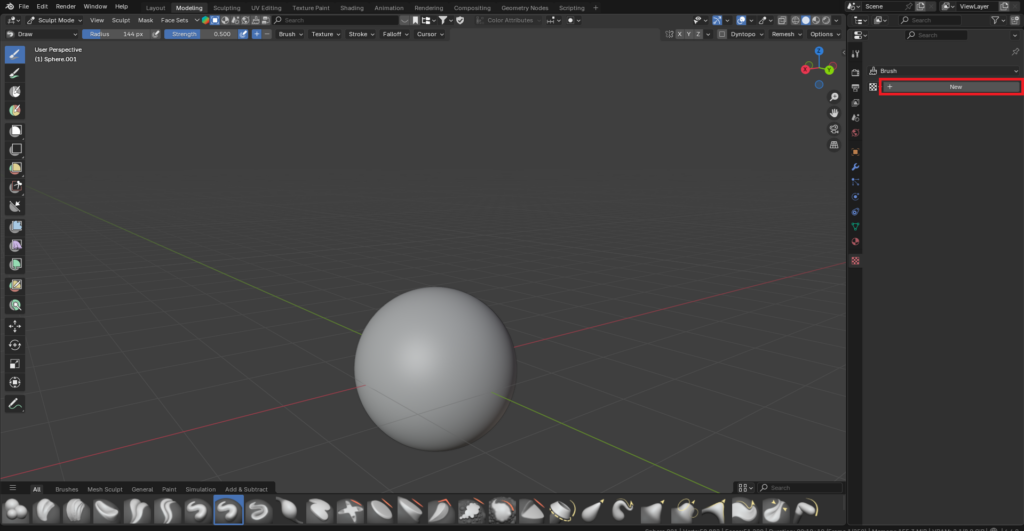
Task: Open the File menu
Action: [x=24, y=7]
